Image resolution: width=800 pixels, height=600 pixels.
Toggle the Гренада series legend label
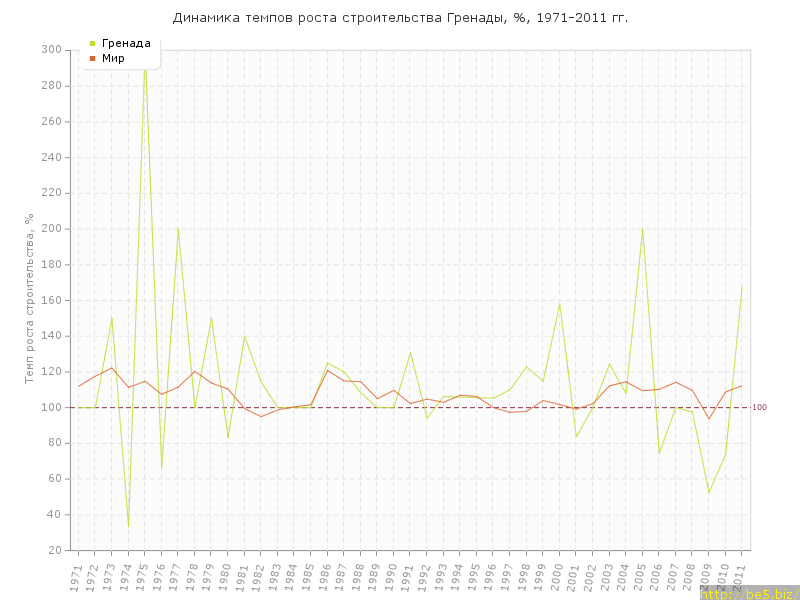pyautogui.click(x=126, y=44)
